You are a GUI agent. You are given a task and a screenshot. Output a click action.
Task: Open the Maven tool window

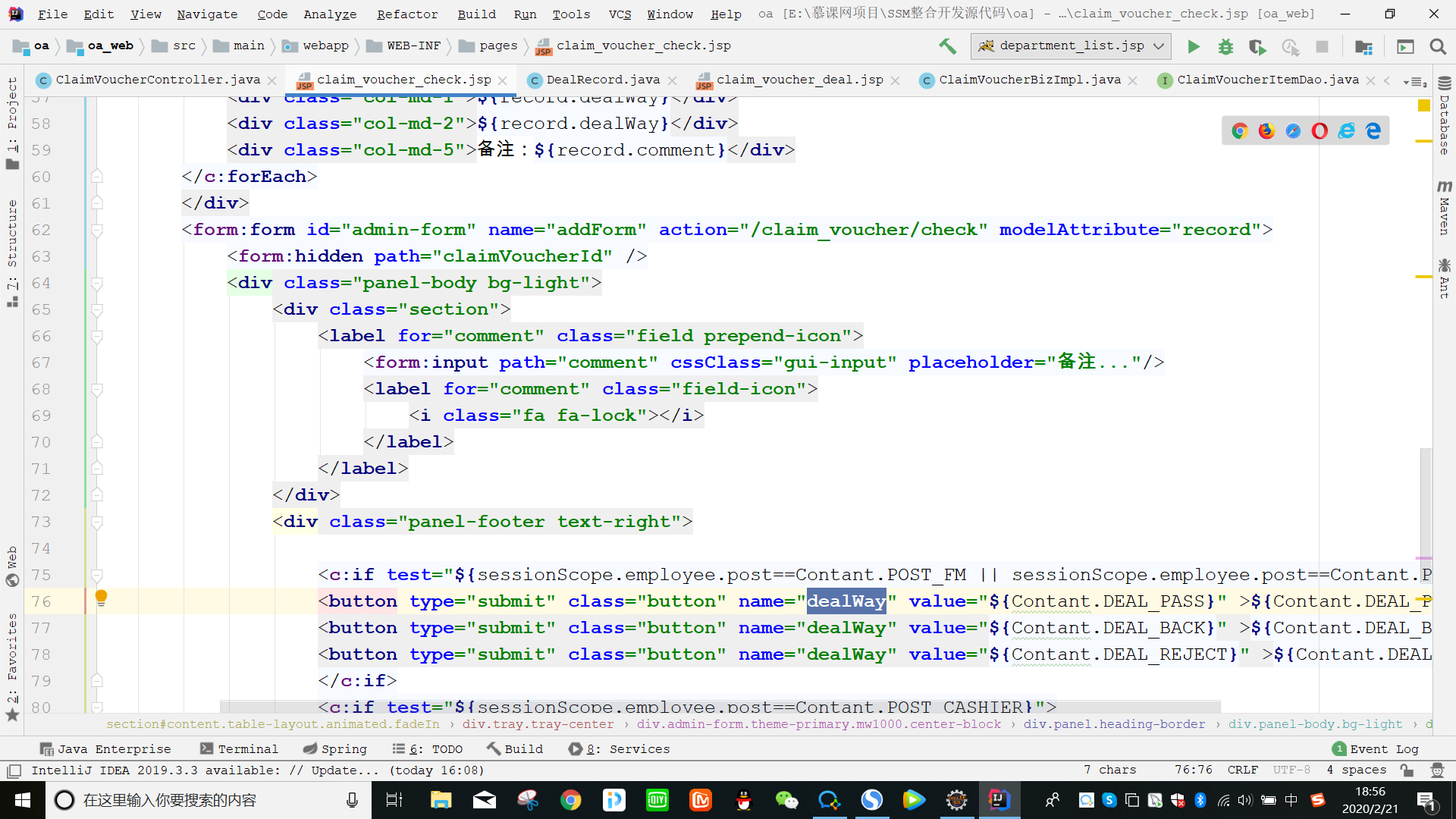tap(1444, 207)
